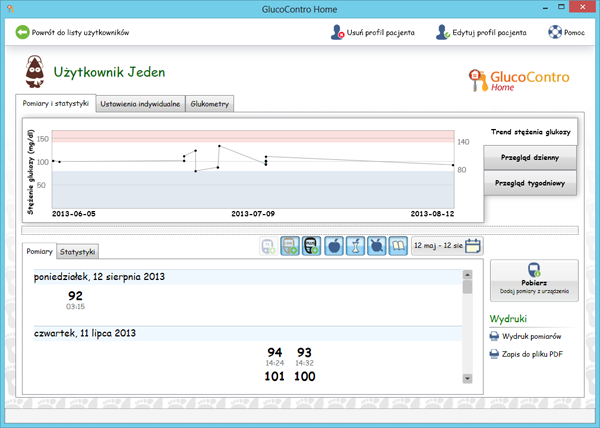This screenshot has width=600, height=428.
Task: Click the Wydruki section heading
Action: coord(508,319)
